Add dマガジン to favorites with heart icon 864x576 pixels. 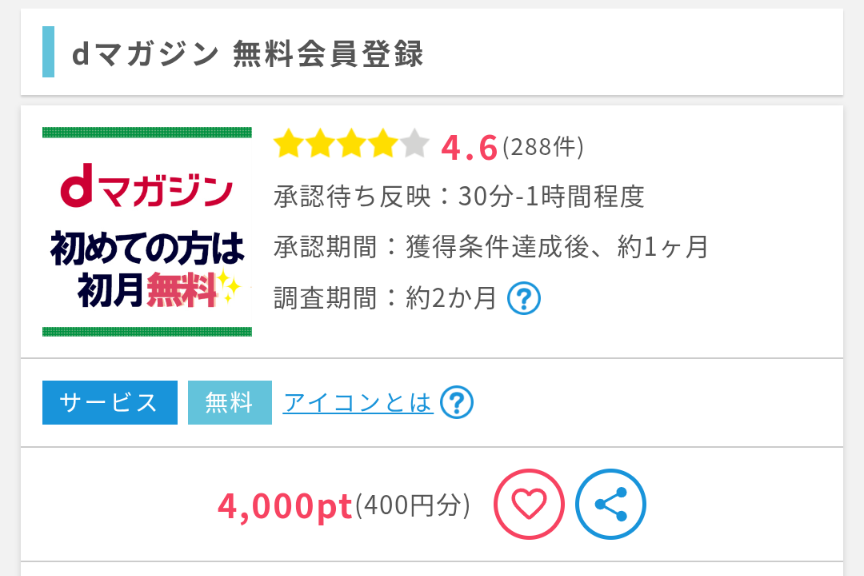529,505
